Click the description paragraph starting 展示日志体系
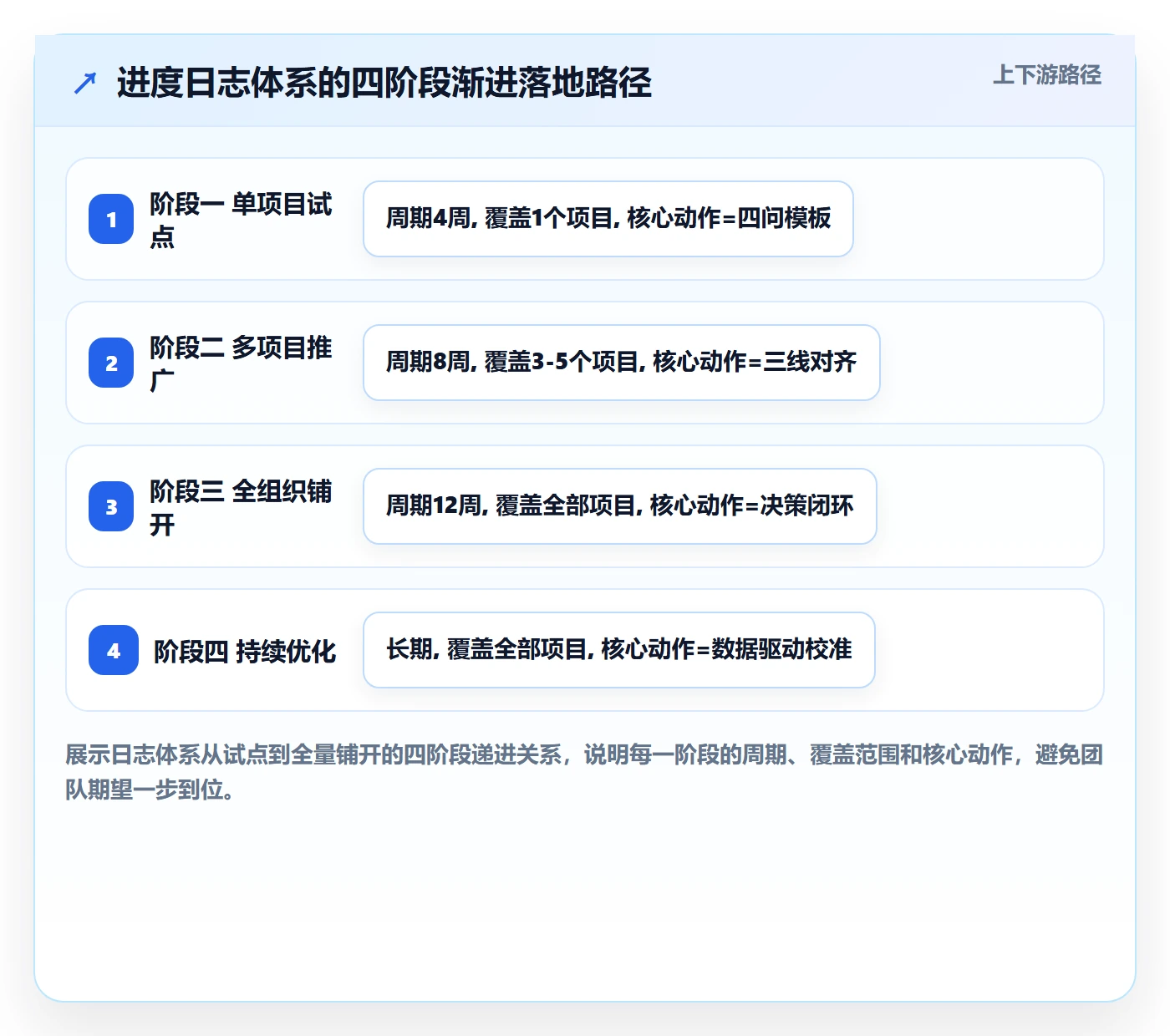 584,772
